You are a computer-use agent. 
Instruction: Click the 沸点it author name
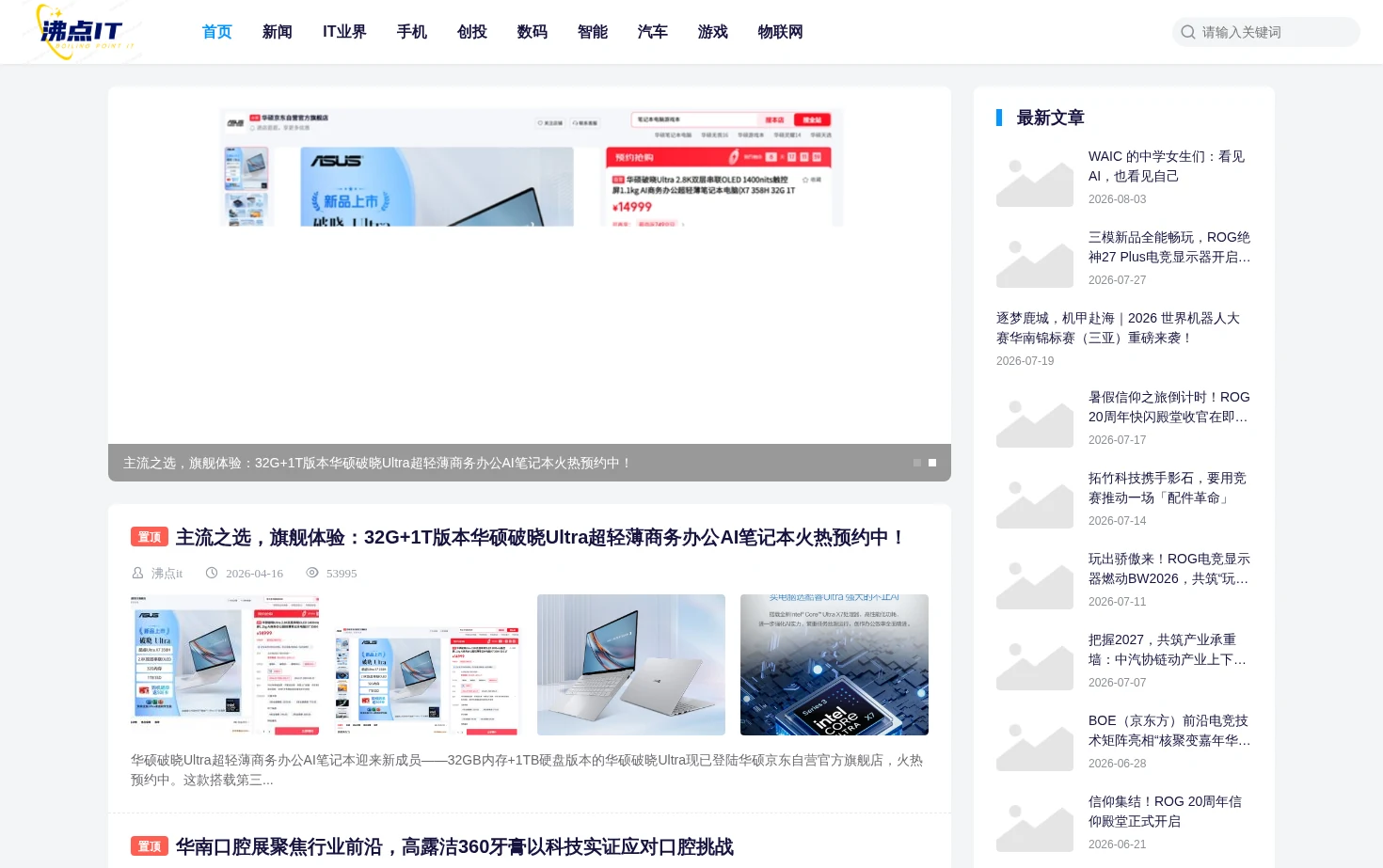pyautogui.click(x=167, y=573)
